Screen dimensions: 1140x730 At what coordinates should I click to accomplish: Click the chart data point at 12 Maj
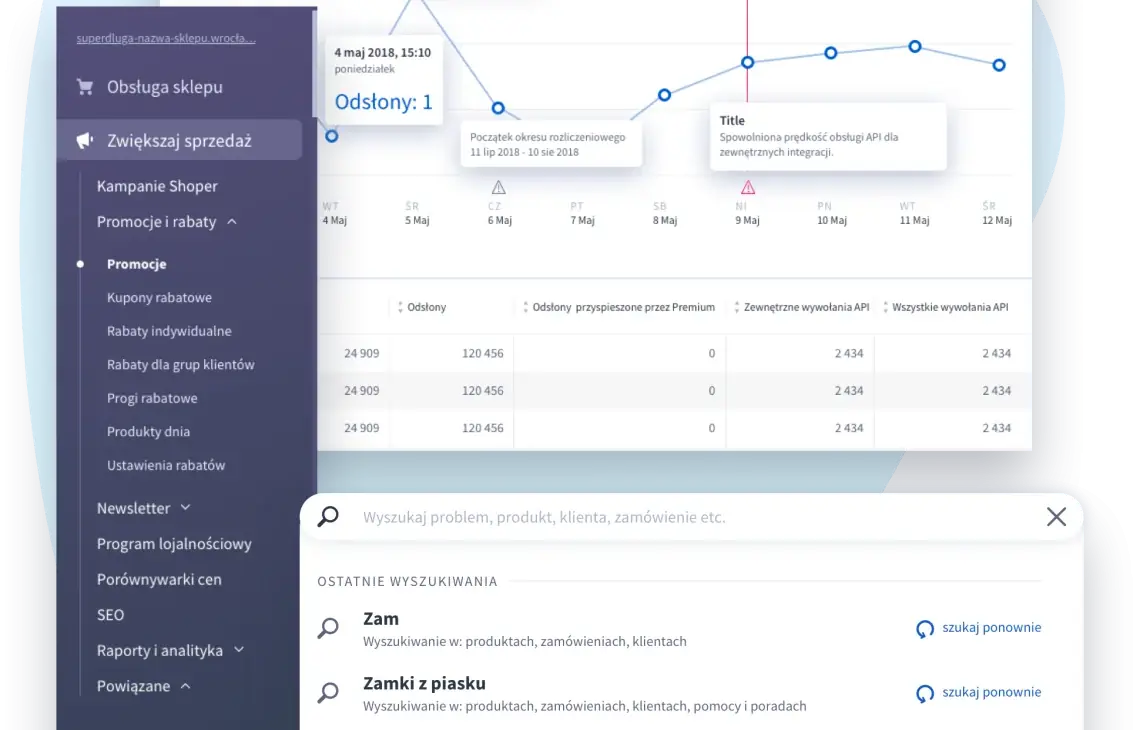[999, 65]
